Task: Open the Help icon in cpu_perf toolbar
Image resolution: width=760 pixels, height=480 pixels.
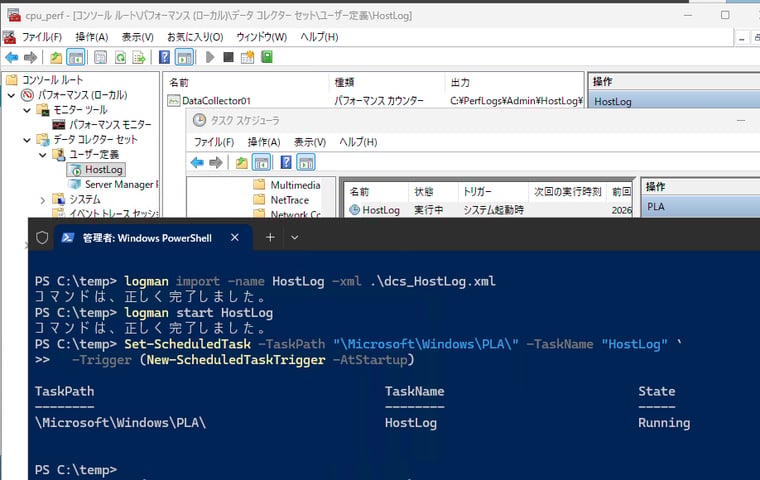Action: pos(164,58)
